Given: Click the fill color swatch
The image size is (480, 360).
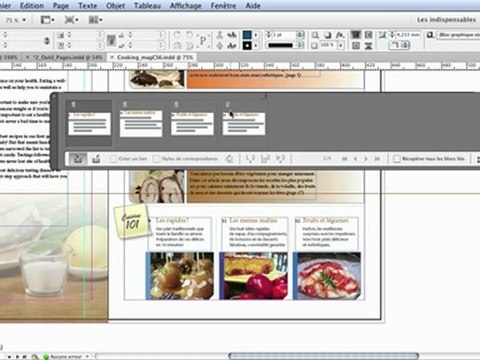Looking at the screenshot, I should click(247, 35).
